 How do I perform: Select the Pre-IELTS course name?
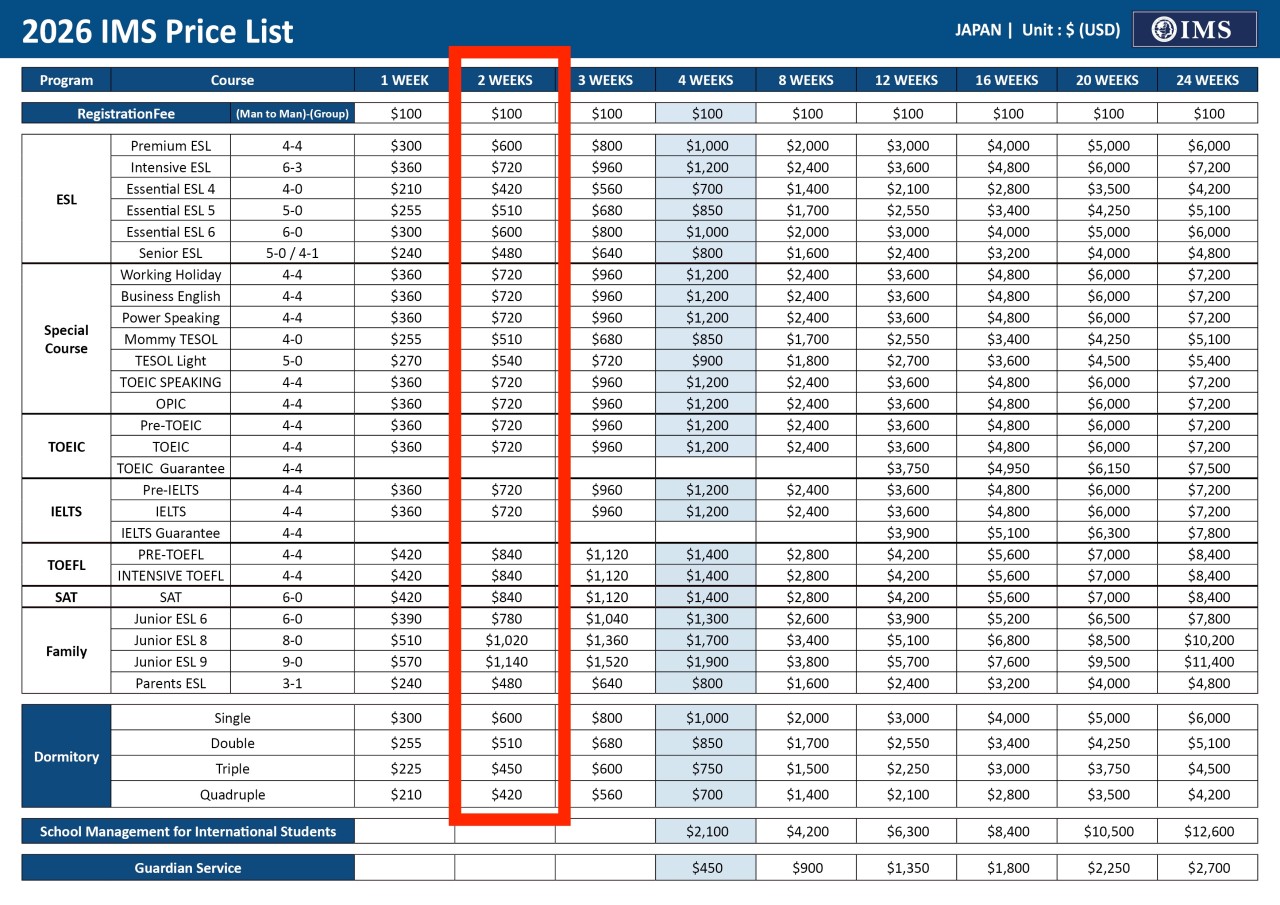(x=171, y=490)
